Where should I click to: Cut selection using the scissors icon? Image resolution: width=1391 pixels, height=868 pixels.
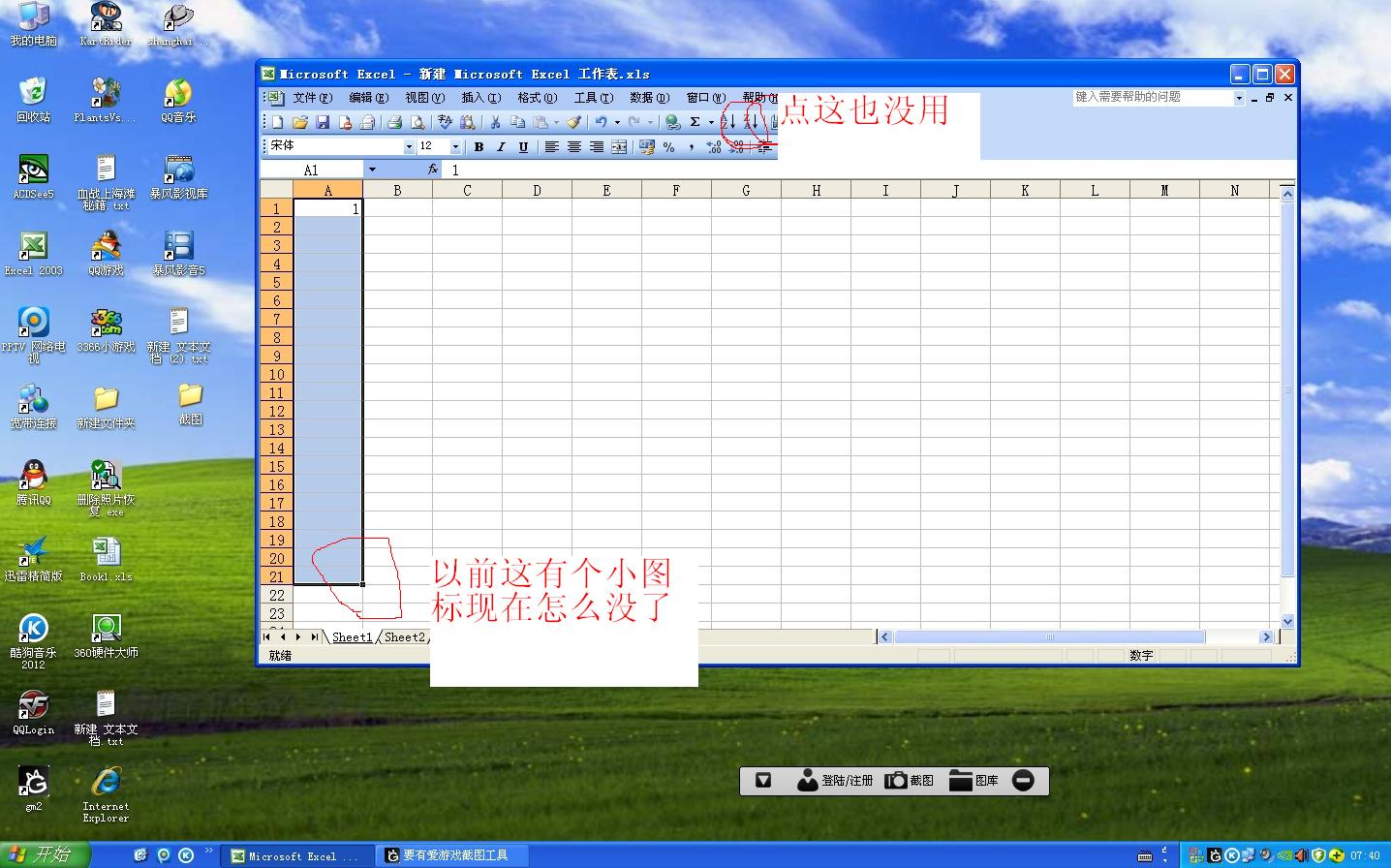point(496,122)
